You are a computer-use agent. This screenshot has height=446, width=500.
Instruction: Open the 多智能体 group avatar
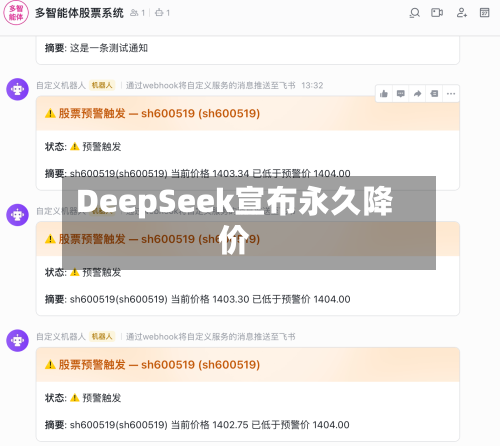click(x=16, y=13)
